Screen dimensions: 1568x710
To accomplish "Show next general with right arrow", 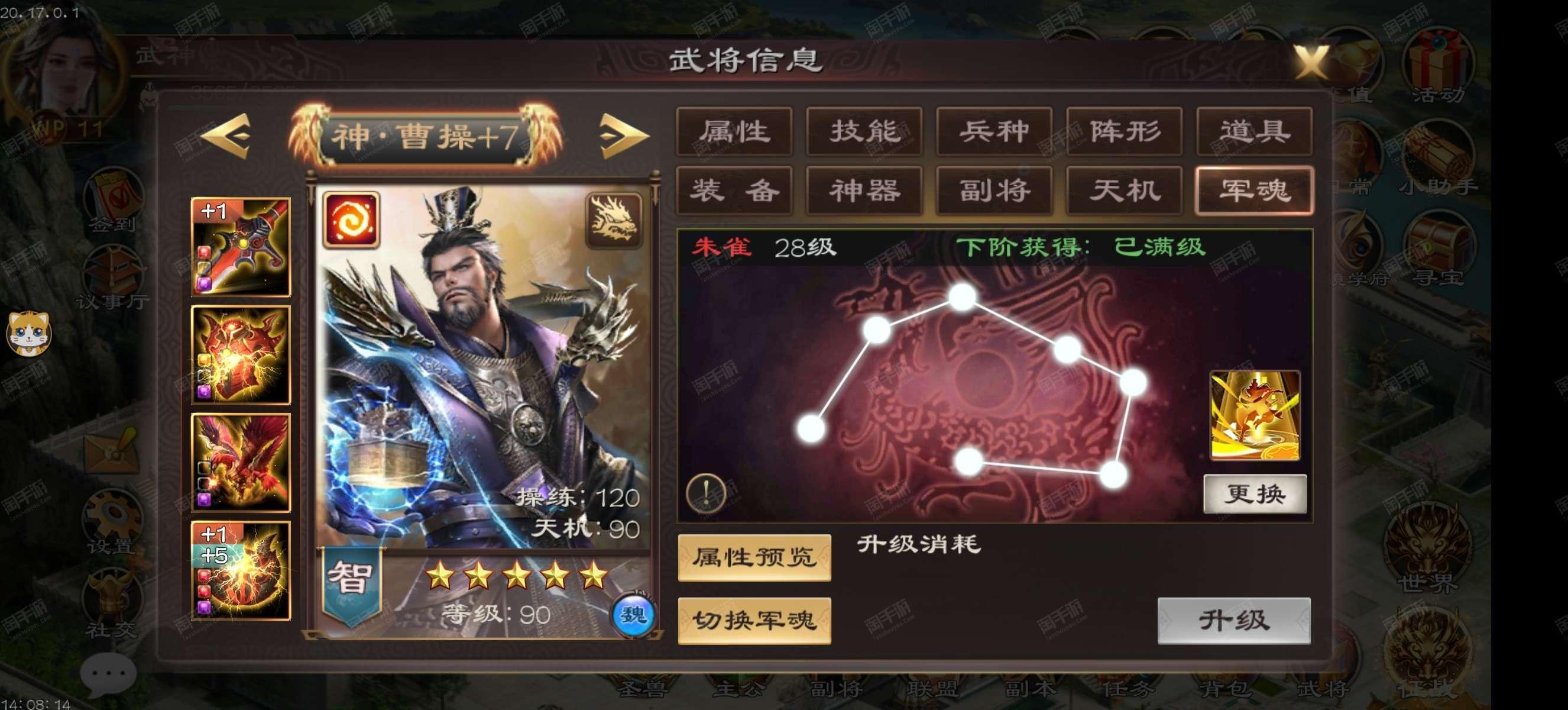I will (624, 136).
